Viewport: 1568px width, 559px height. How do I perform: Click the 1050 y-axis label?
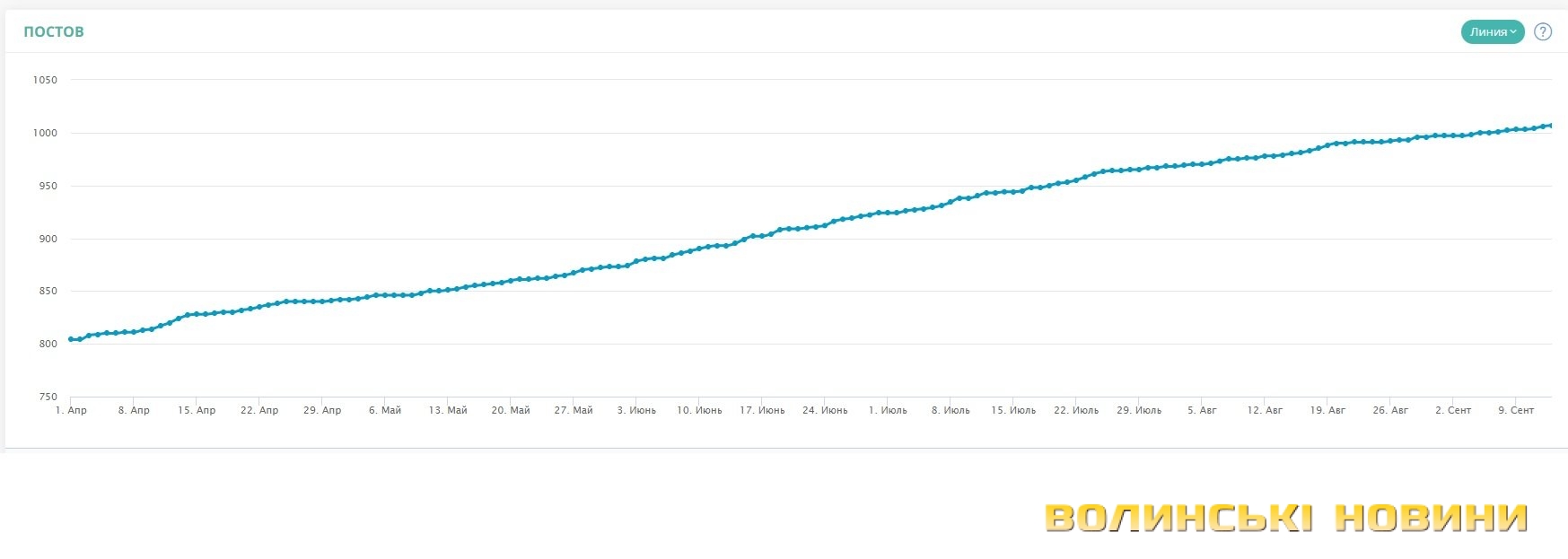pos(45,80)
